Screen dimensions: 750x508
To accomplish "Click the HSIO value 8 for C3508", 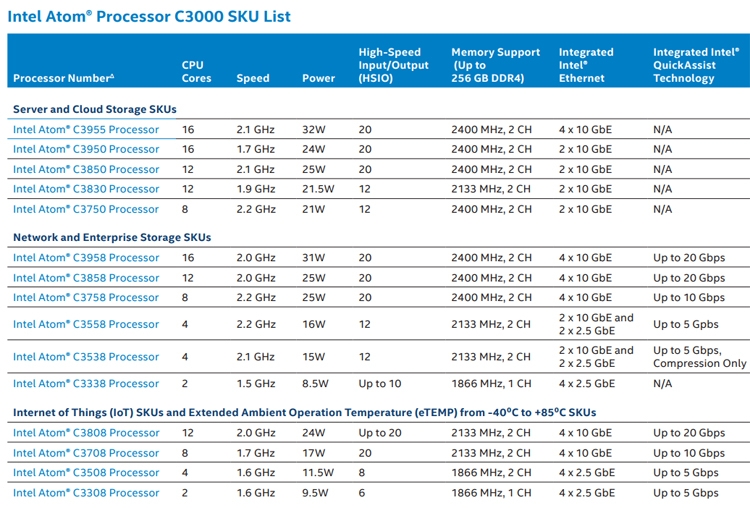I will (x=362, y=473).
